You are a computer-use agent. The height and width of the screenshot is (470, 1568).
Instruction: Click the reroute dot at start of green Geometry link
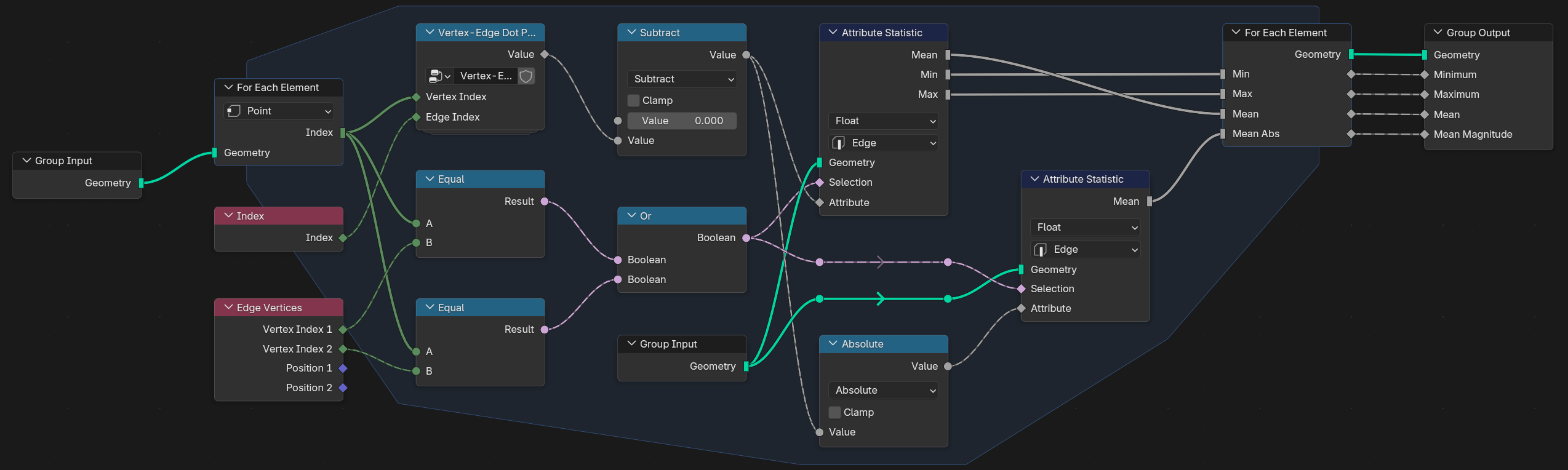click(820, 299)
